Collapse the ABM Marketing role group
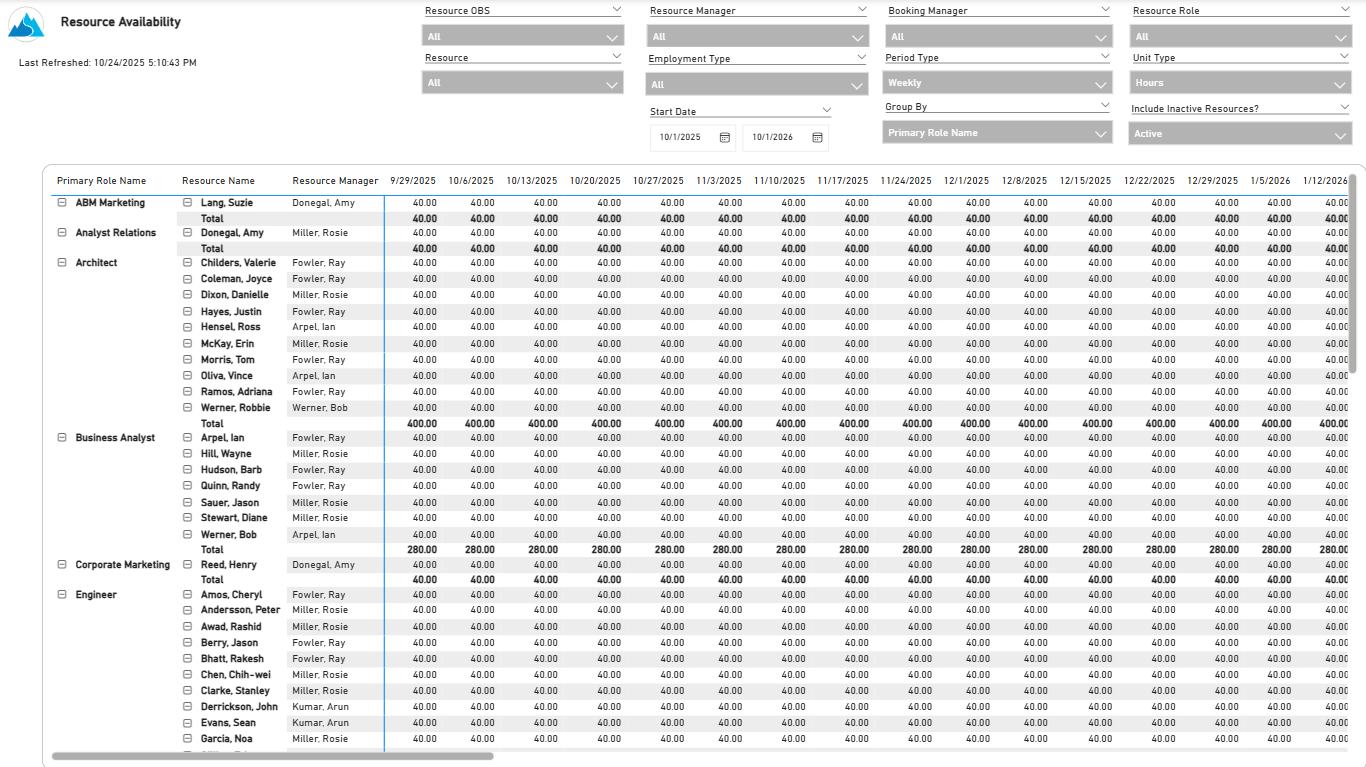This screenshot has height=767, width=1366. [x=62, y=203]
